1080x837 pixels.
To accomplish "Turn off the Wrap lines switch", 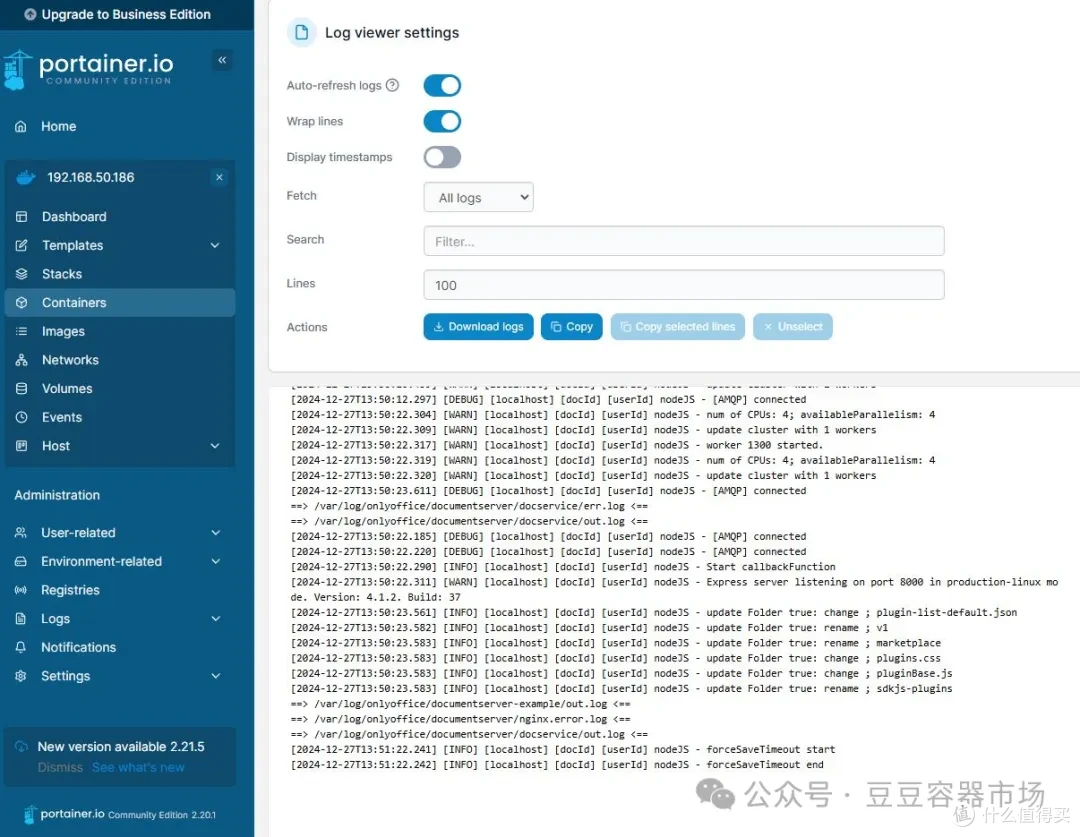I will [442, 121].
